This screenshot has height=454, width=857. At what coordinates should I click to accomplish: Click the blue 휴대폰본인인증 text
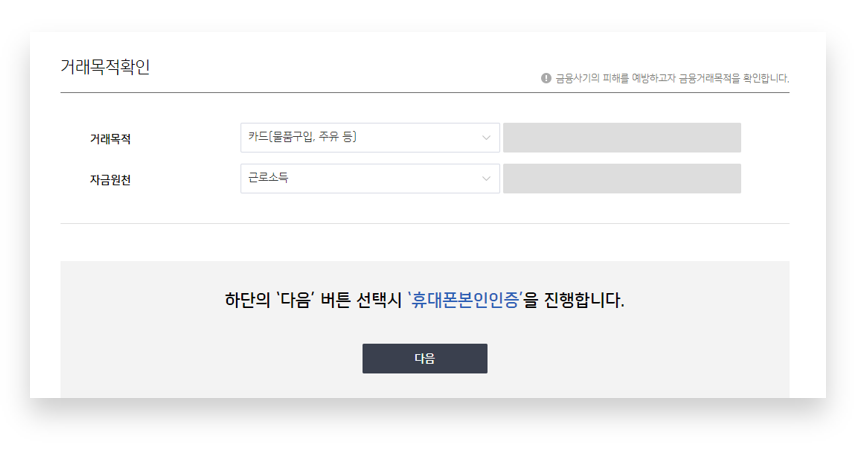click(x=465, y=300)
